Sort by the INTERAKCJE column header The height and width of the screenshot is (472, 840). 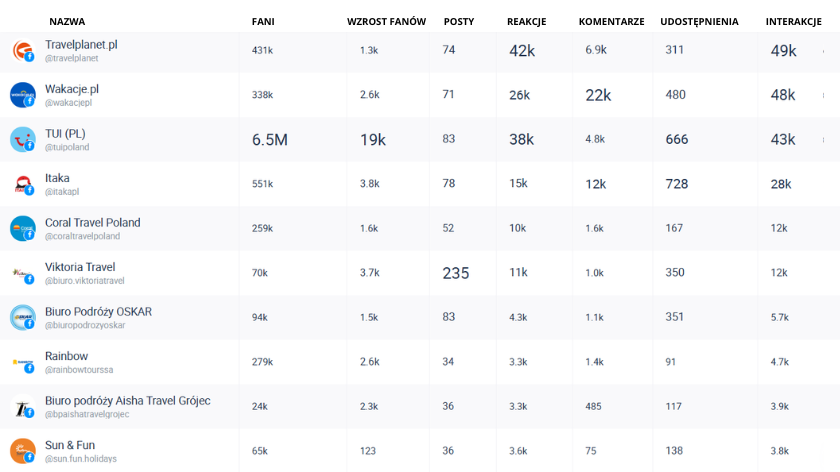point(793,21)
